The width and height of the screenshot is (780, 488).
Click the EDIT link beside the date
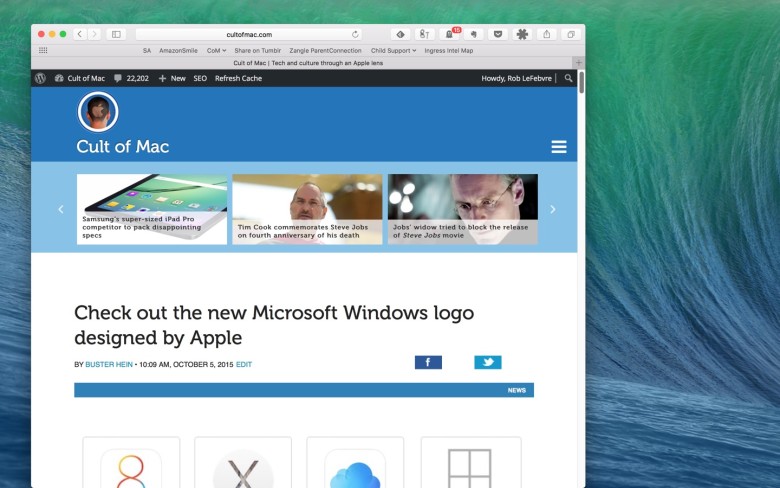tap(244, 365)
